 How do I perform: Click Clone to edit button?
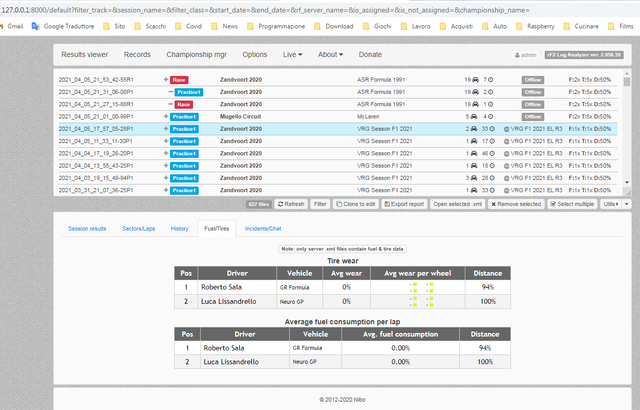click(x=355, y=204)
